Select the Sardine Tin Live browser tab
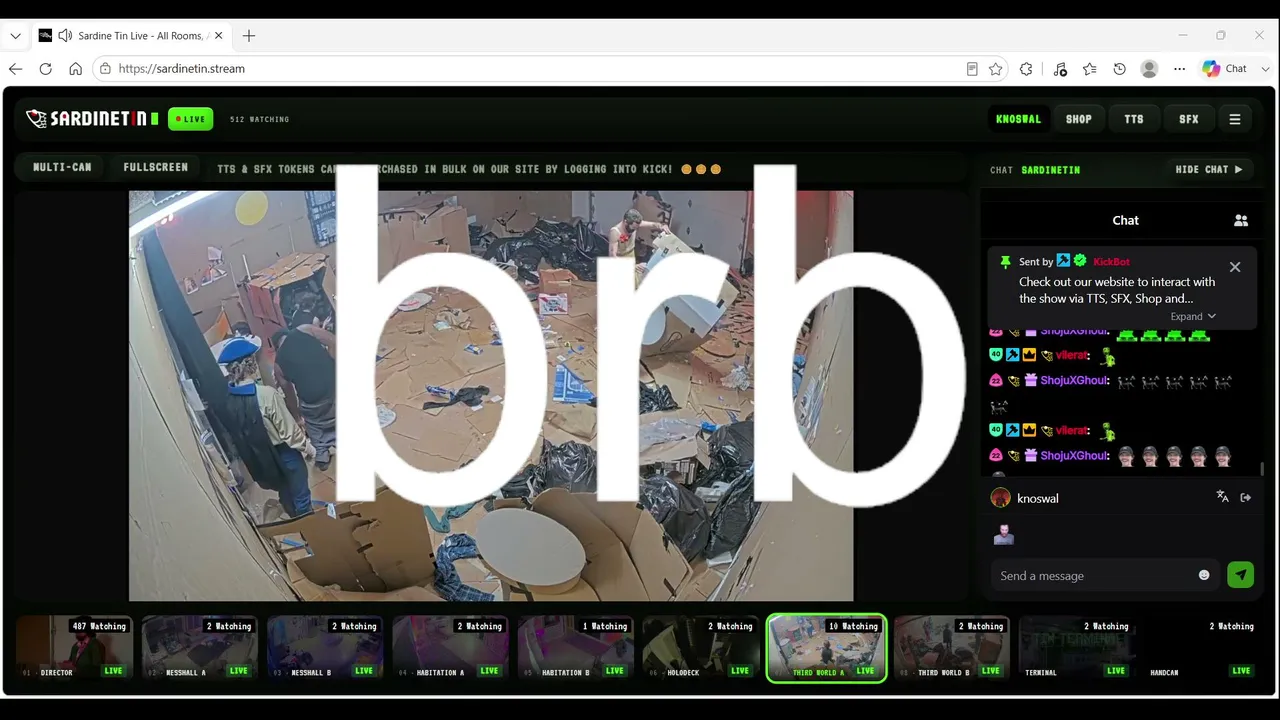 (130, 36)
